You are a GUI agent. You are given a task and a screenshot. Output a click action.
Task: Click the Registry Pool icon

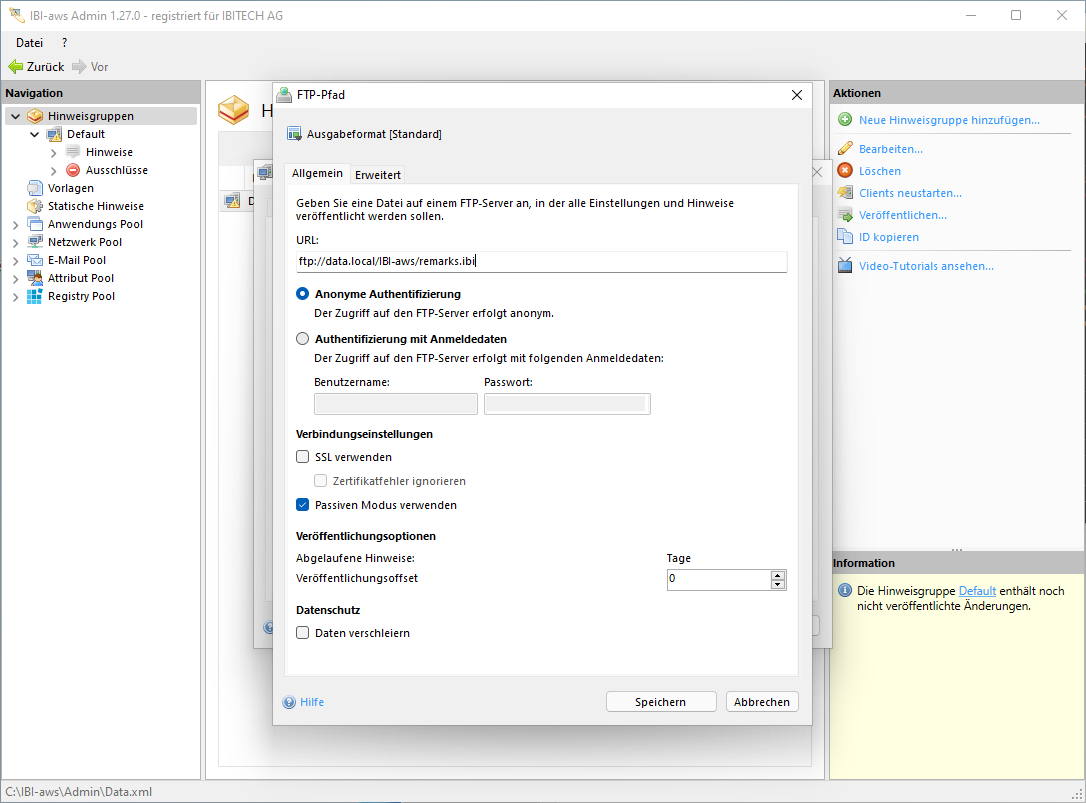pos(35,296)
